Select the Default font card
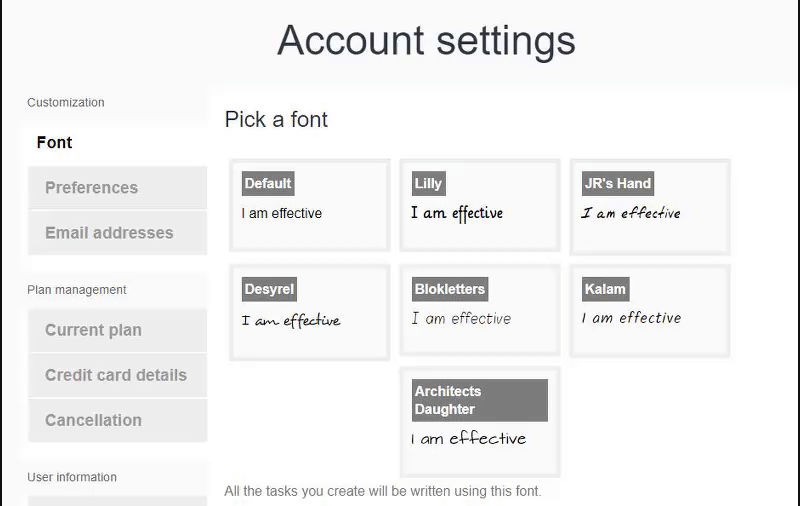Screen dimensions: 800x506 click(310, 205)
